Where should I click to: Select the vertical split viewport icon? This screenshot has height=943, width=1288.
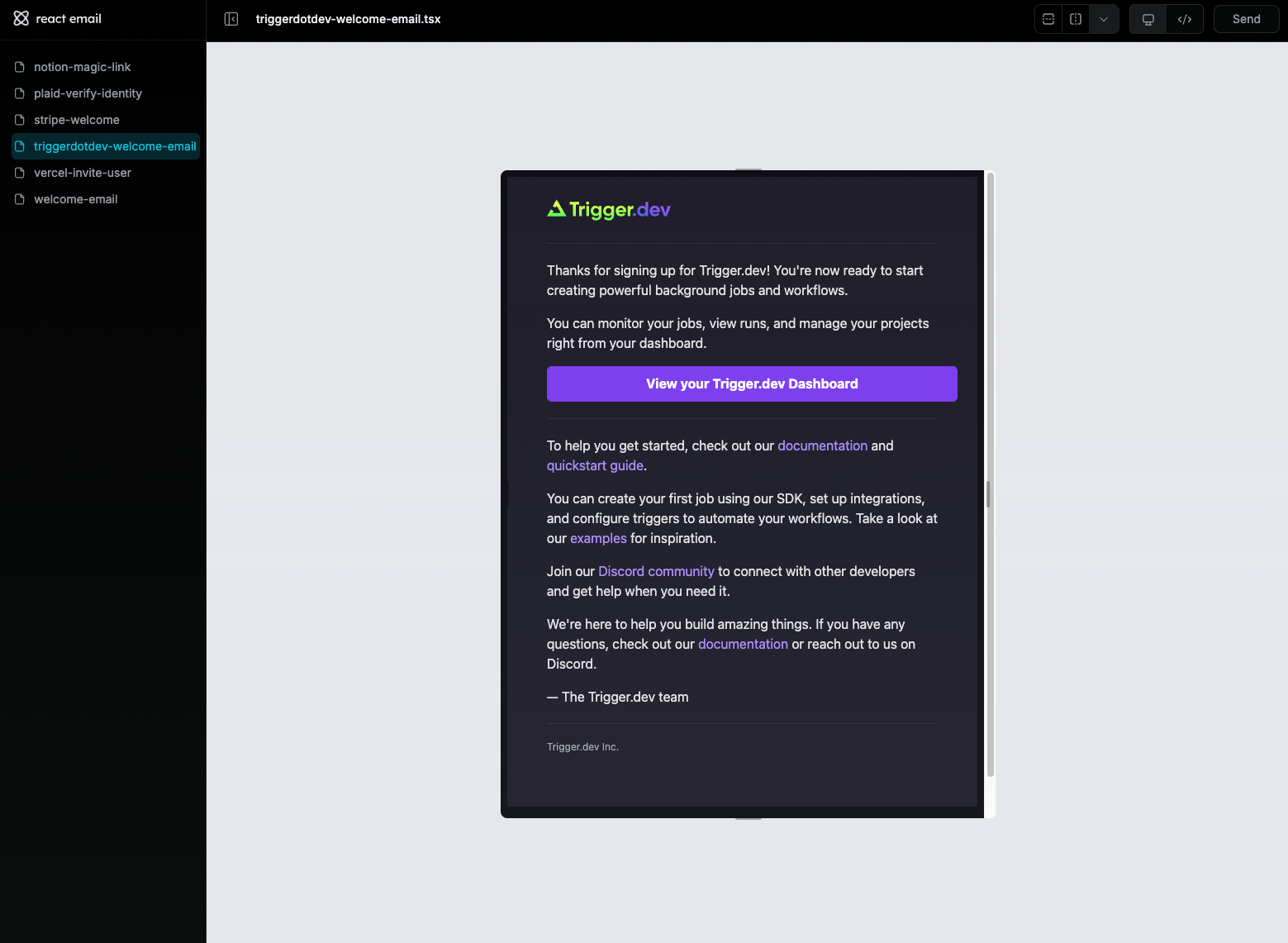[1076, 19]
